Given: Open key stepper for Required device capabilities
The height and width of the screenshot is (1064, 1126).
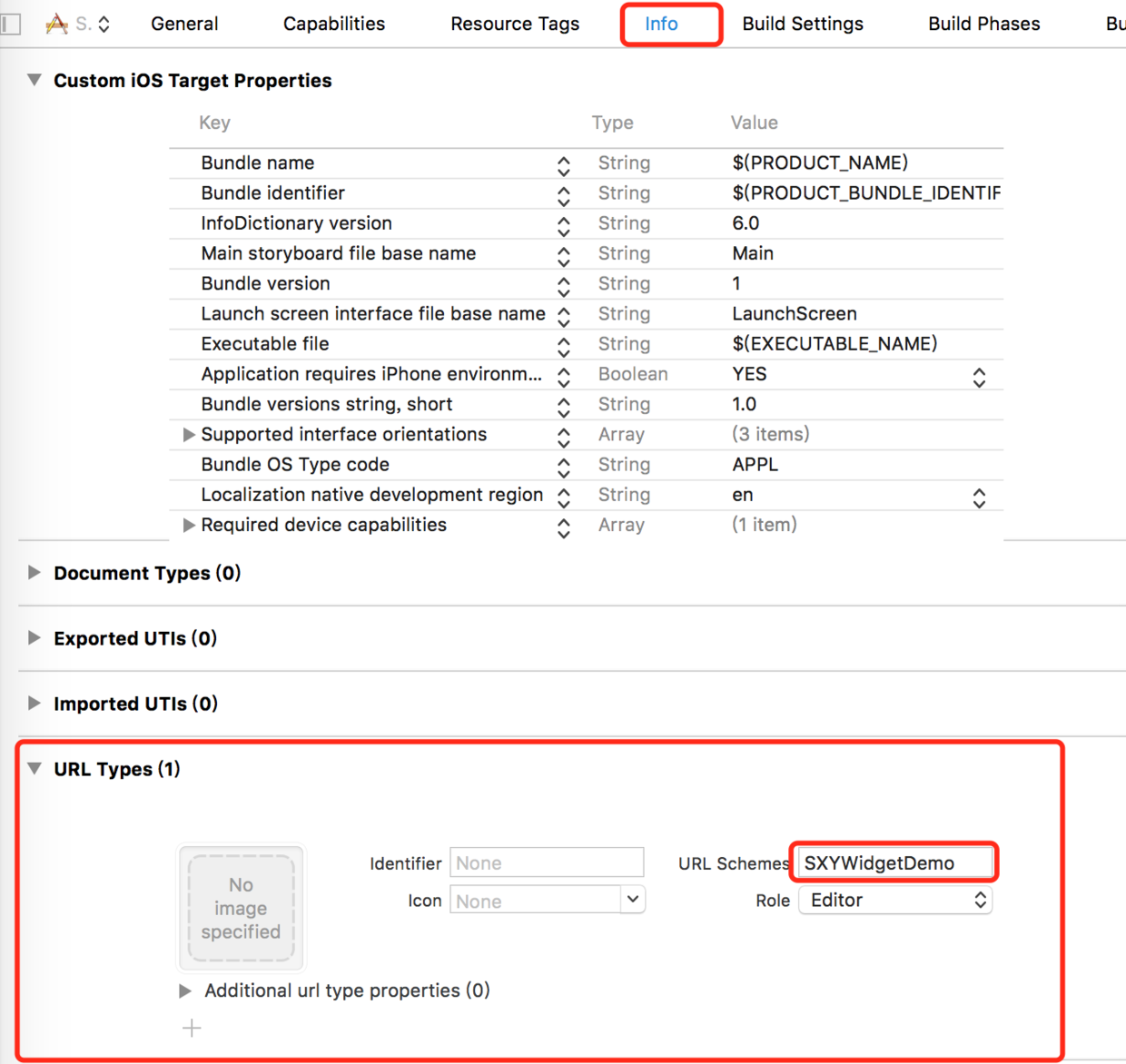Looking at the screenshot, I should (564, 527).
